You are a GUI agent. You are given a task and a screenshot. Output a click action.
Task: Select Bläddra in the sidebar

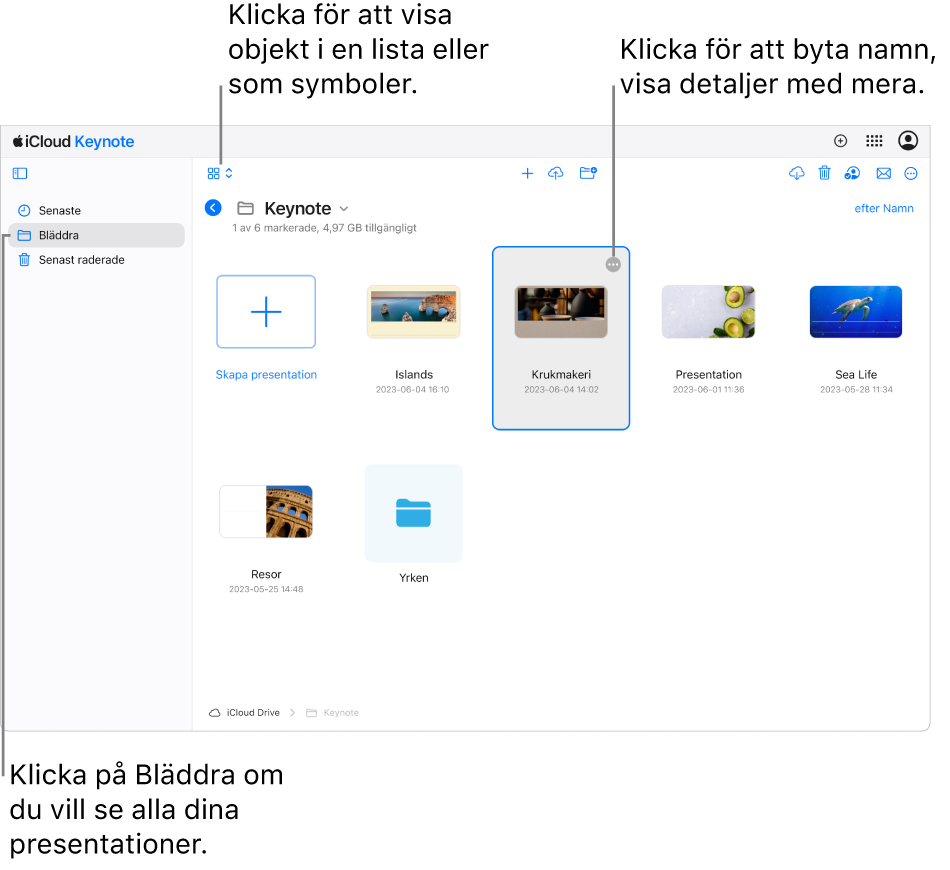(99, 235)
